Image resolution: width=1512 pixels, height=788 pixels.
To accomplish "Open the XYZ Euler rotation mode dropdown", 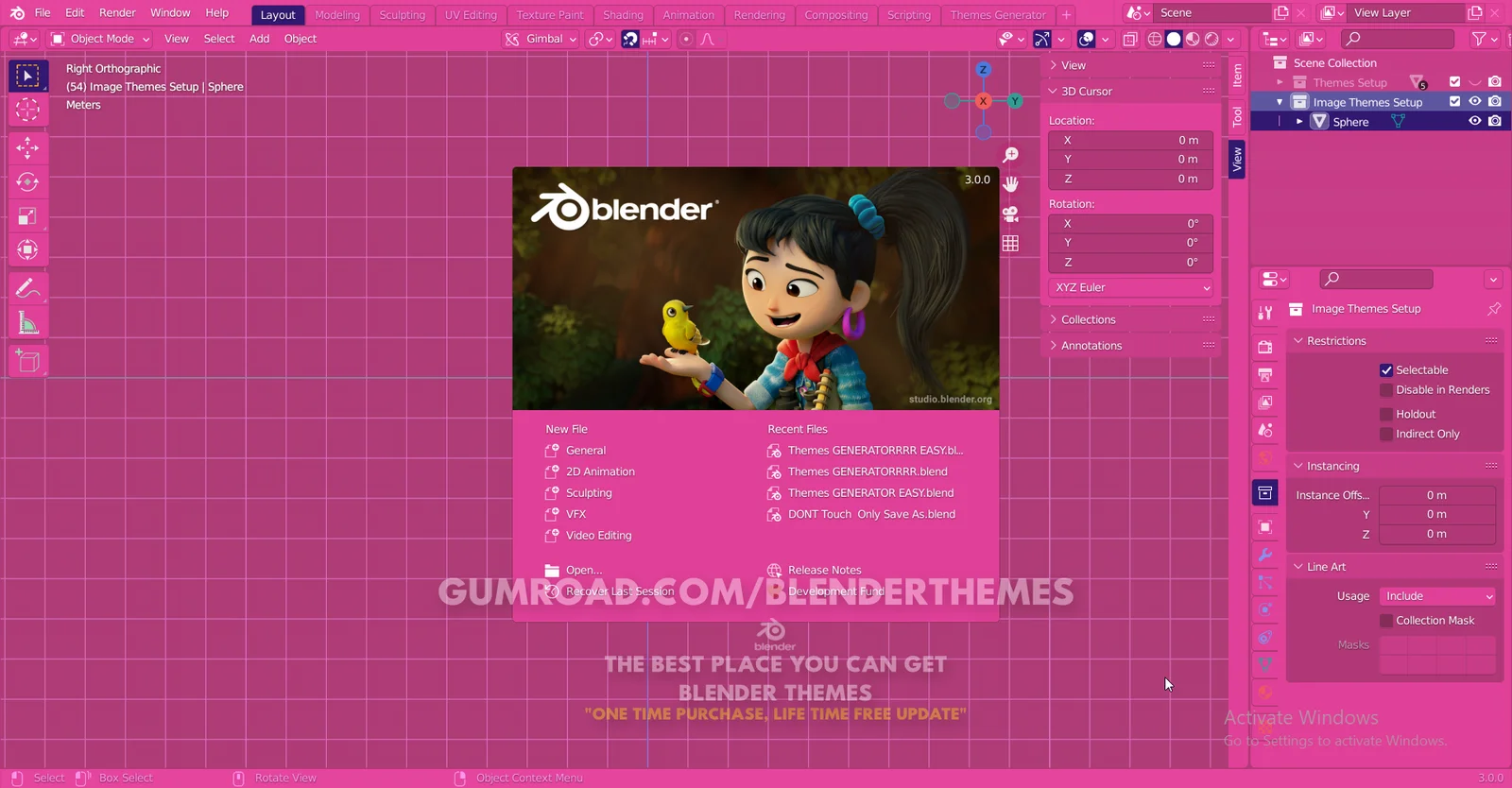I will pos(1130,288).
